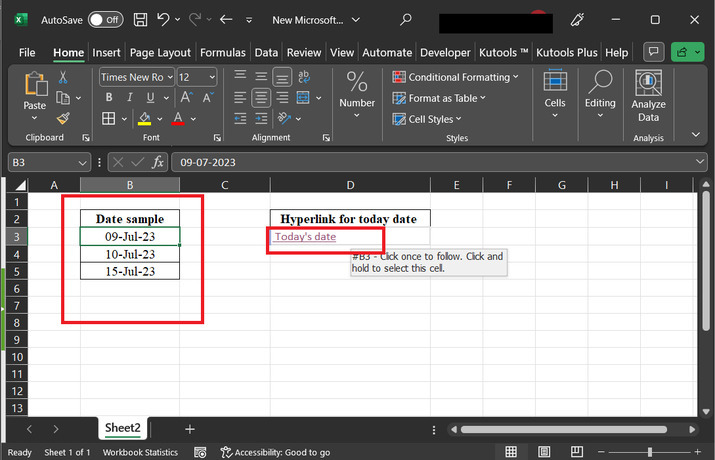Click the Insert Function fx icon
Image resolution: width=715 pixels, height=460 pixels.
pos(158,162)
